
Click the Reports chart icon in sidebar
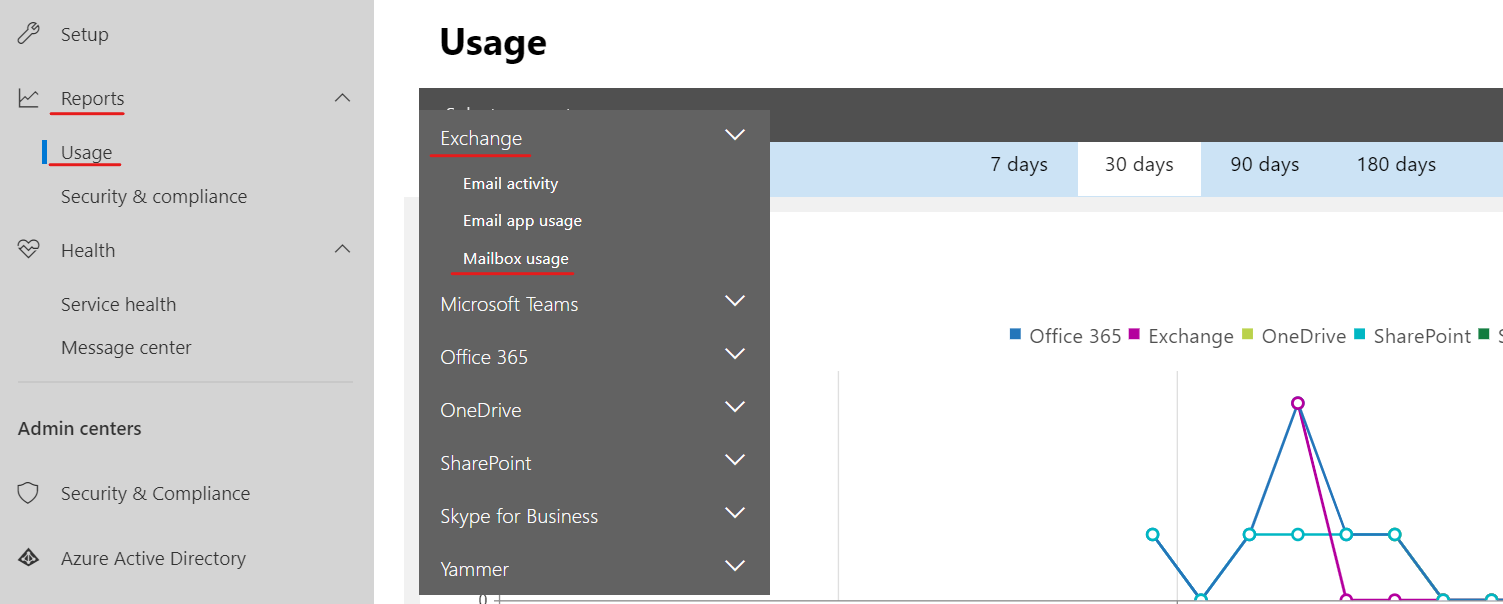point(27,97)
